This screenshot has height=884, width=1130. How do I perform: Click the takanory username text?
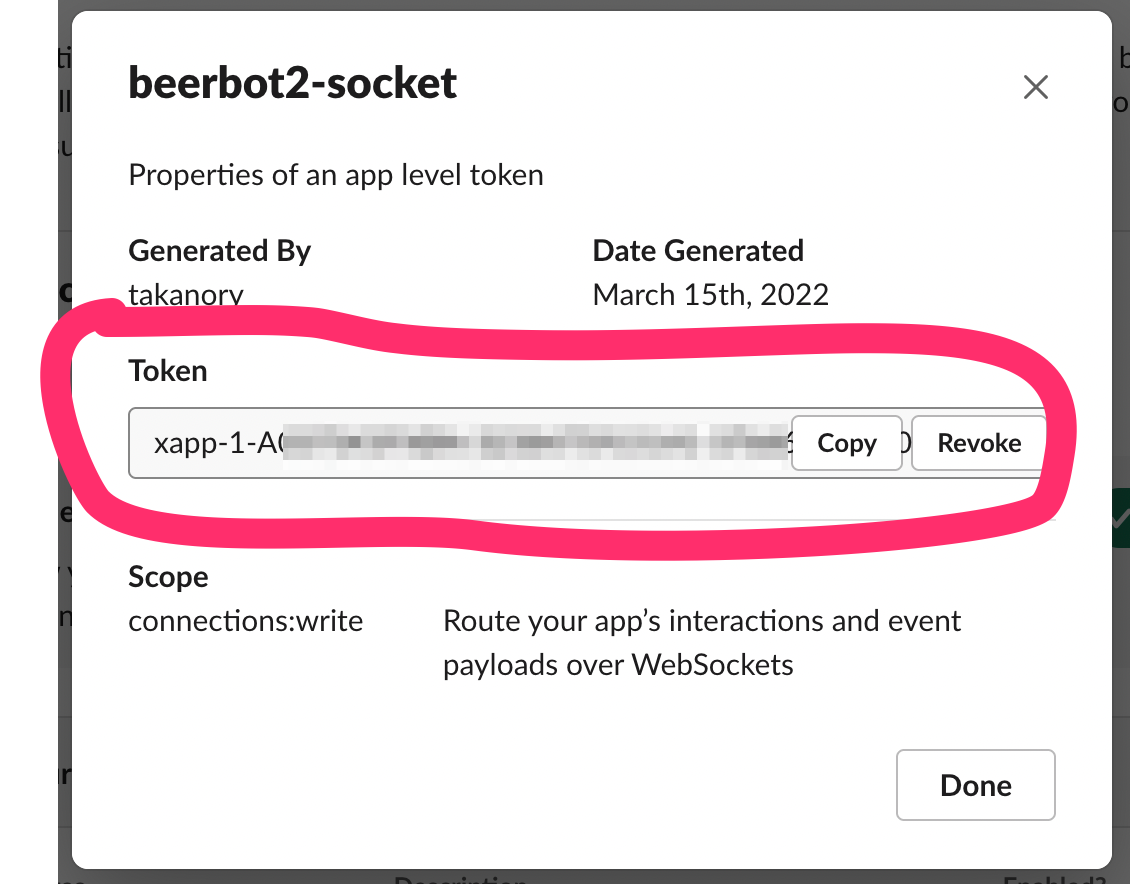pyautogui.click(x=186, y=295)
